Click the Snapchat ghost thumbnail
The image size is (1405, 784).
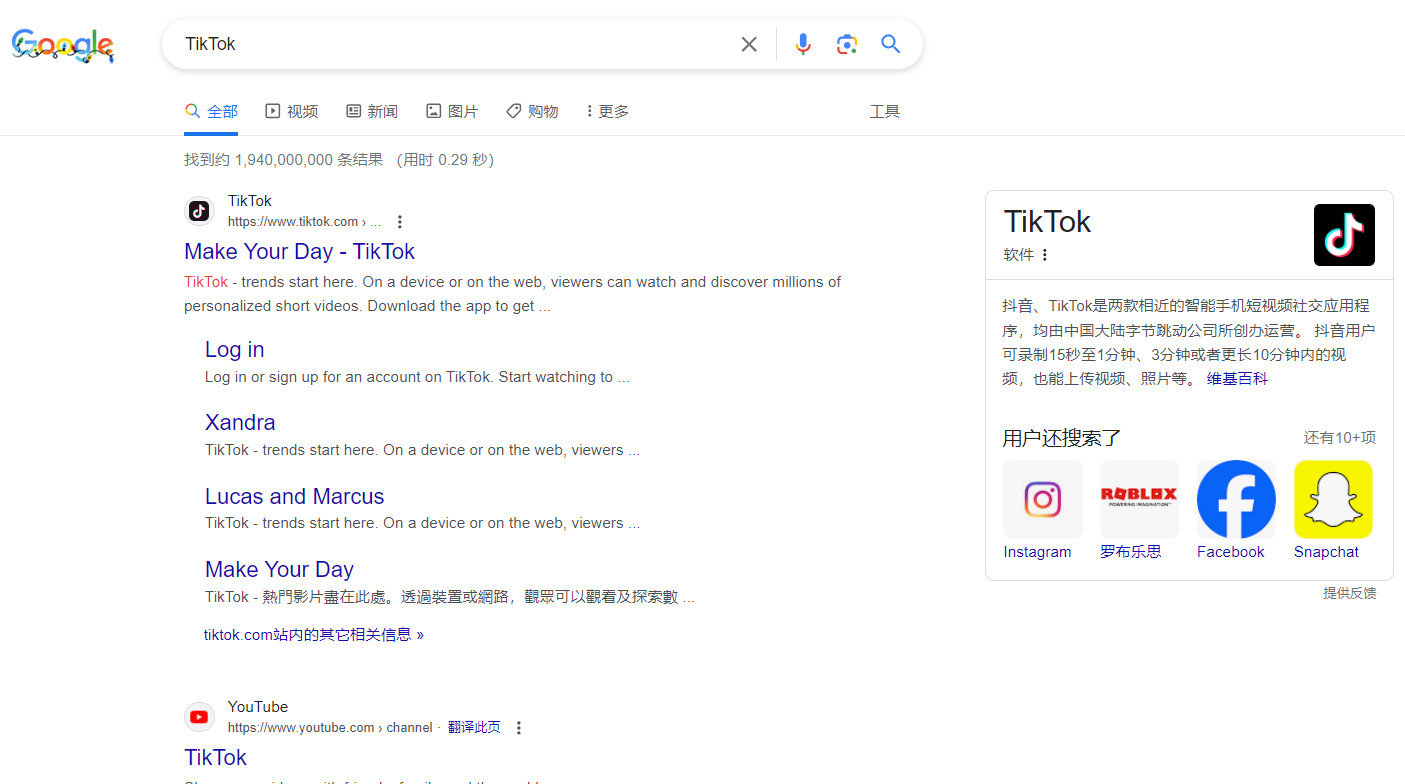point(1333,499)
